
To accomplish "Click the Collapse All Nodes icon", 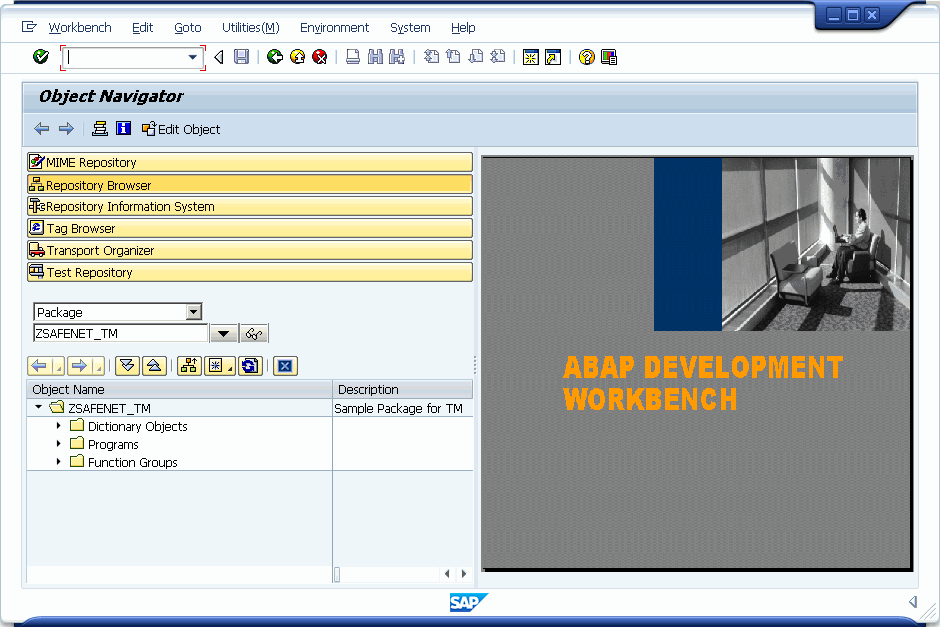I will point(154,366).
